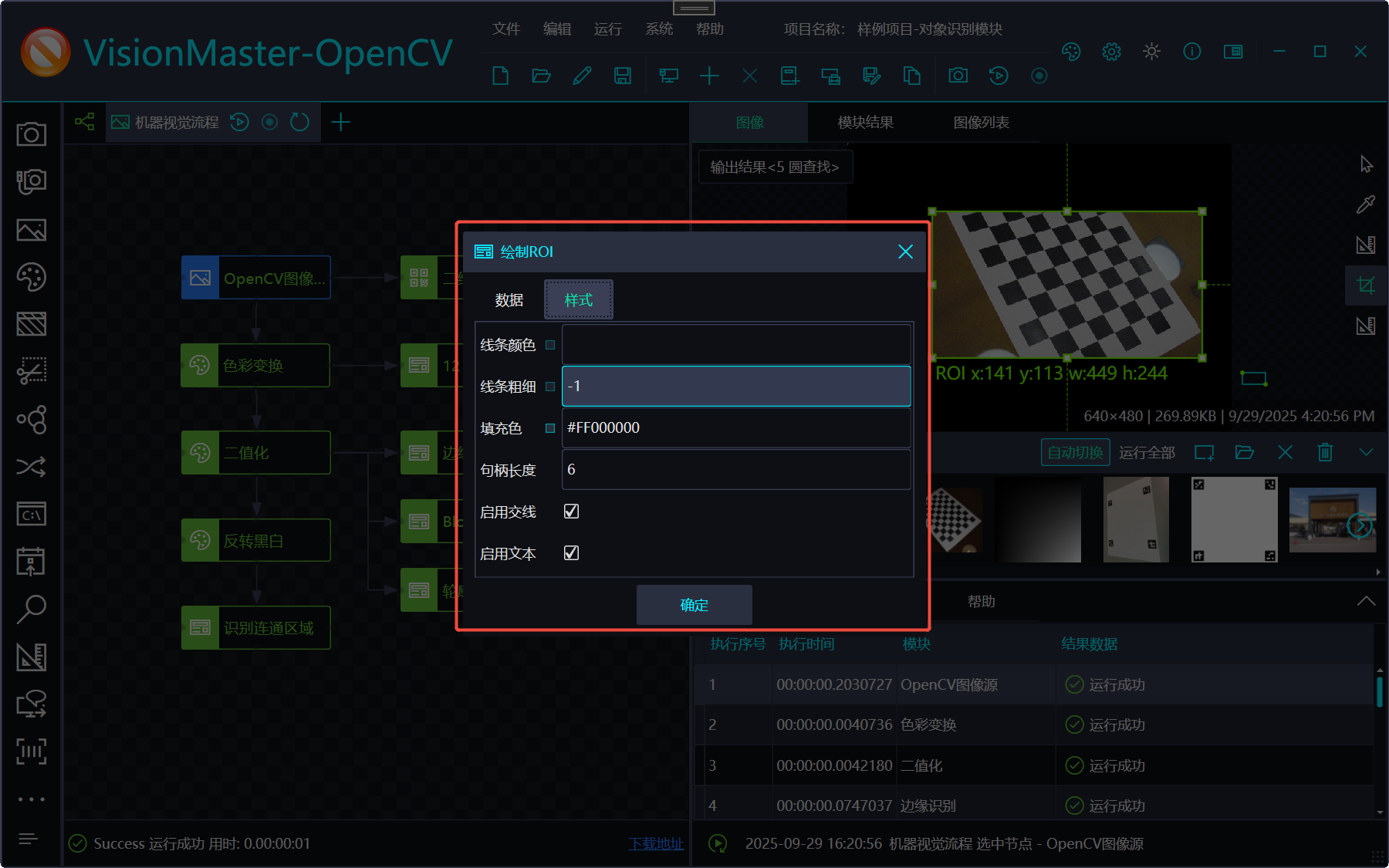
Task: Click the pencil edit toolbar icon
Action: (582, 76)
